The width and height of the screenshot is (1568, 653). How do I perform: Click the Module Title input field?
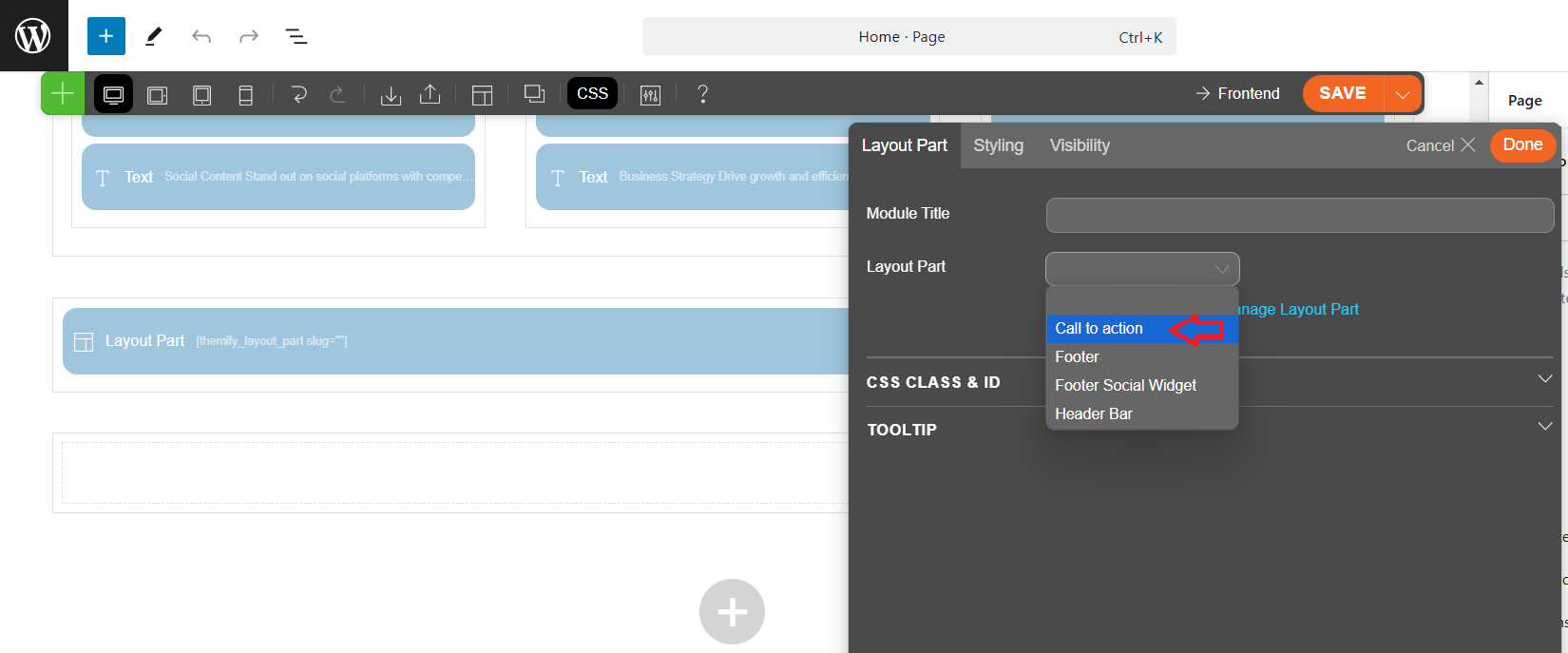click(1299, 215)
